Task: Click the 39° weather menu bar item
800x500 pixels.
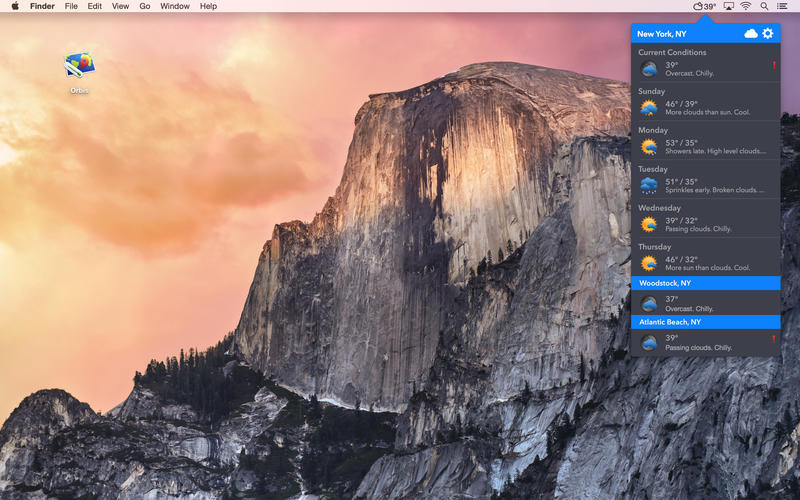Action: pos(705,6)
